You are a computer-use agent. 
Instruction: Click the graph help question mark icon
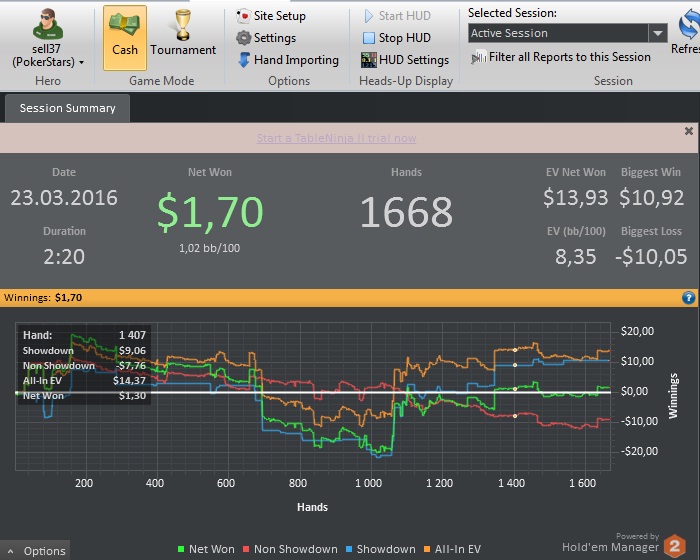pyautogui.click(x=688, y=297)
